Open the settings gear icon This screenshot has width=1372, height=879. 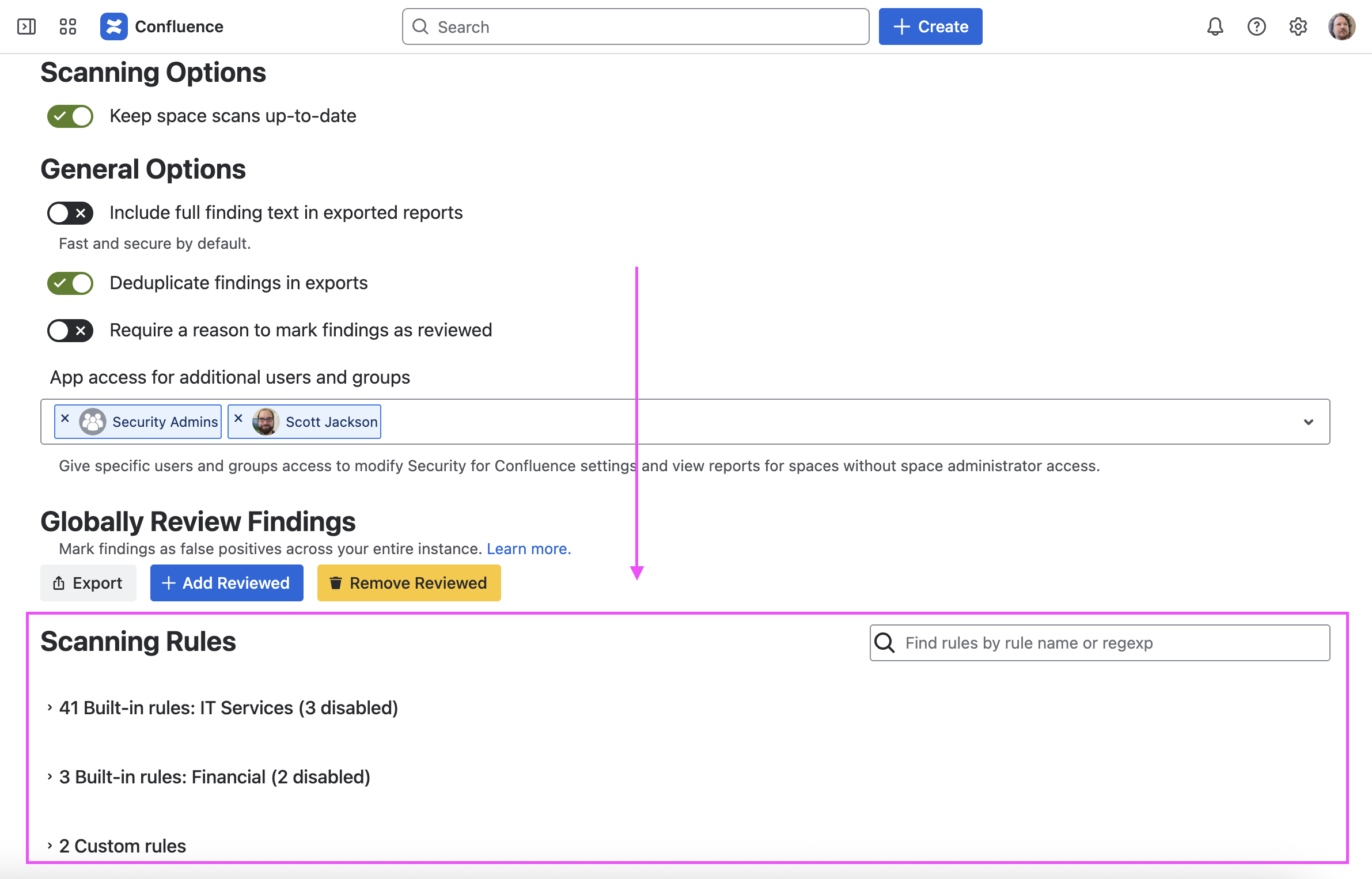pos(1298,26)
